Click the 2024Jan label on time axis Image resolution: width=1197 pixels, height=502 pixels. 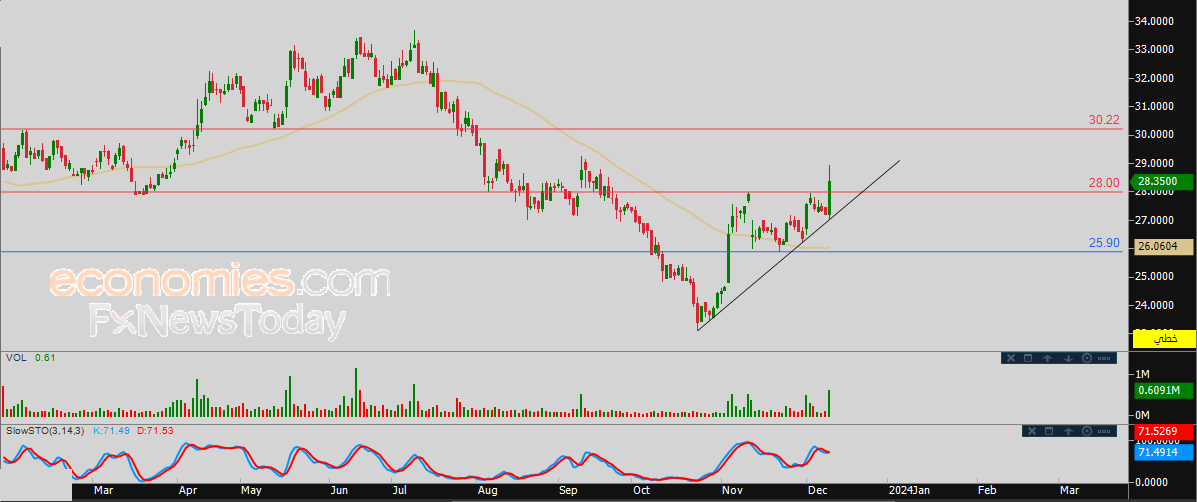click(908, 489)
